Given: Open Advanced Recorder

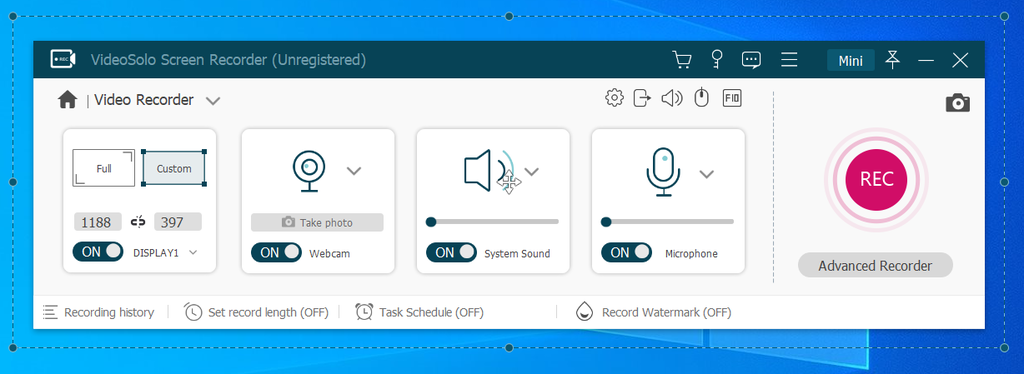Looking at the screenshot, I should coord(875,266).
